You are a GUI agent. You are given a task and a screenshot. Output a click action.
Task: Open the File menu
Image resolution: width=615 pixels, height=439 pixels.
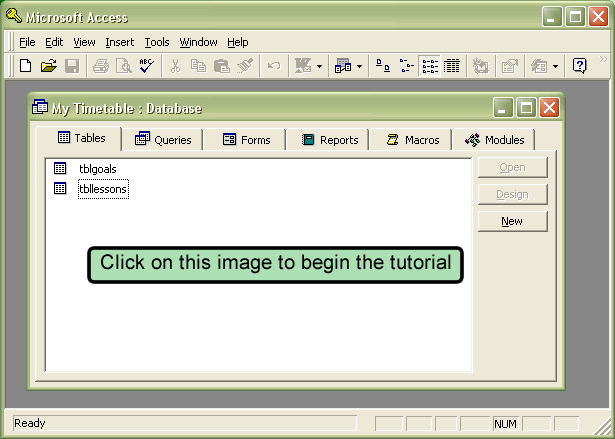point(27,42)
